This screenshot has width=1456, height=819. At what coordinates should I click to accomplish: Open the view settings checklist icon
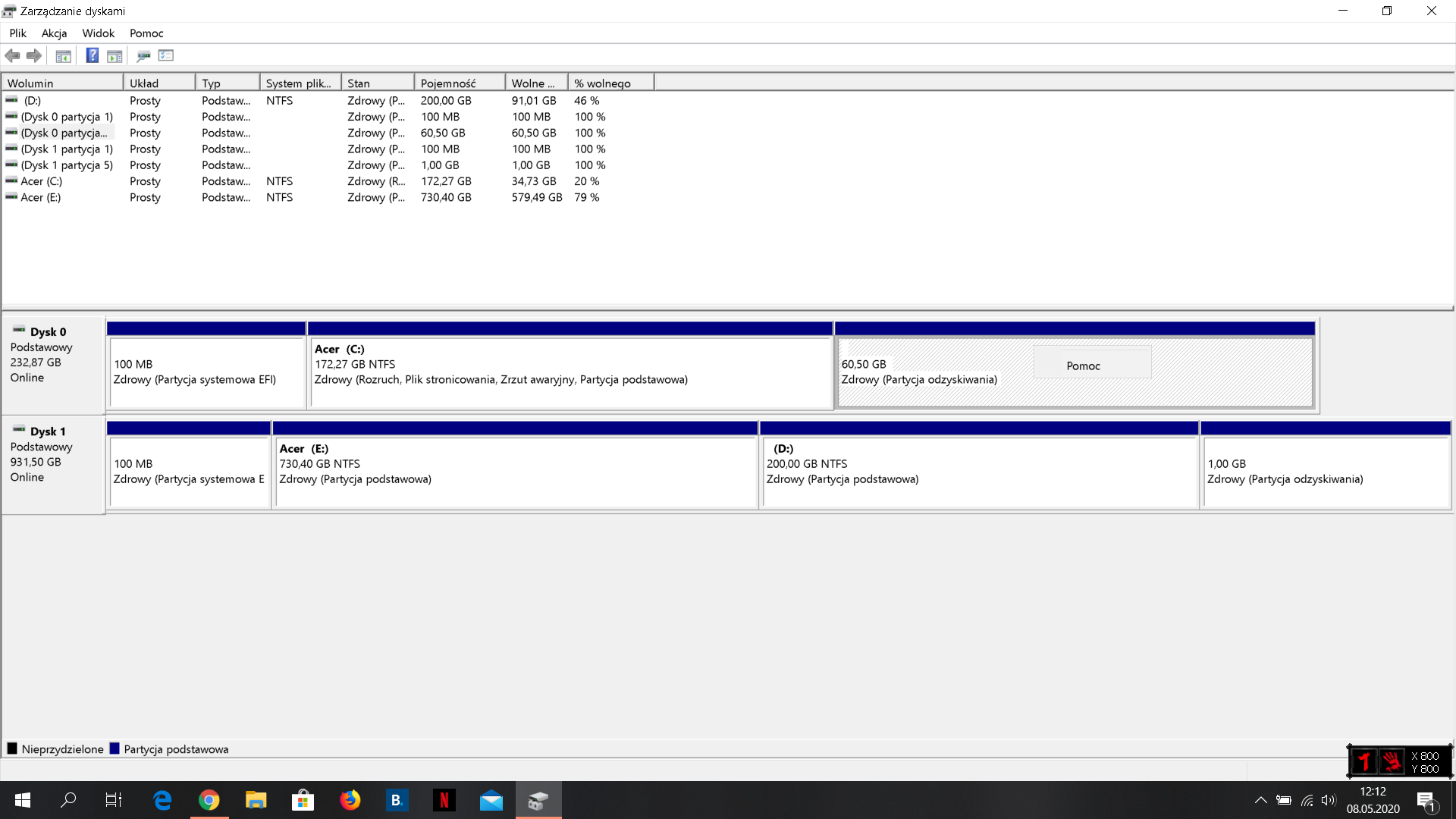[166, 55]
